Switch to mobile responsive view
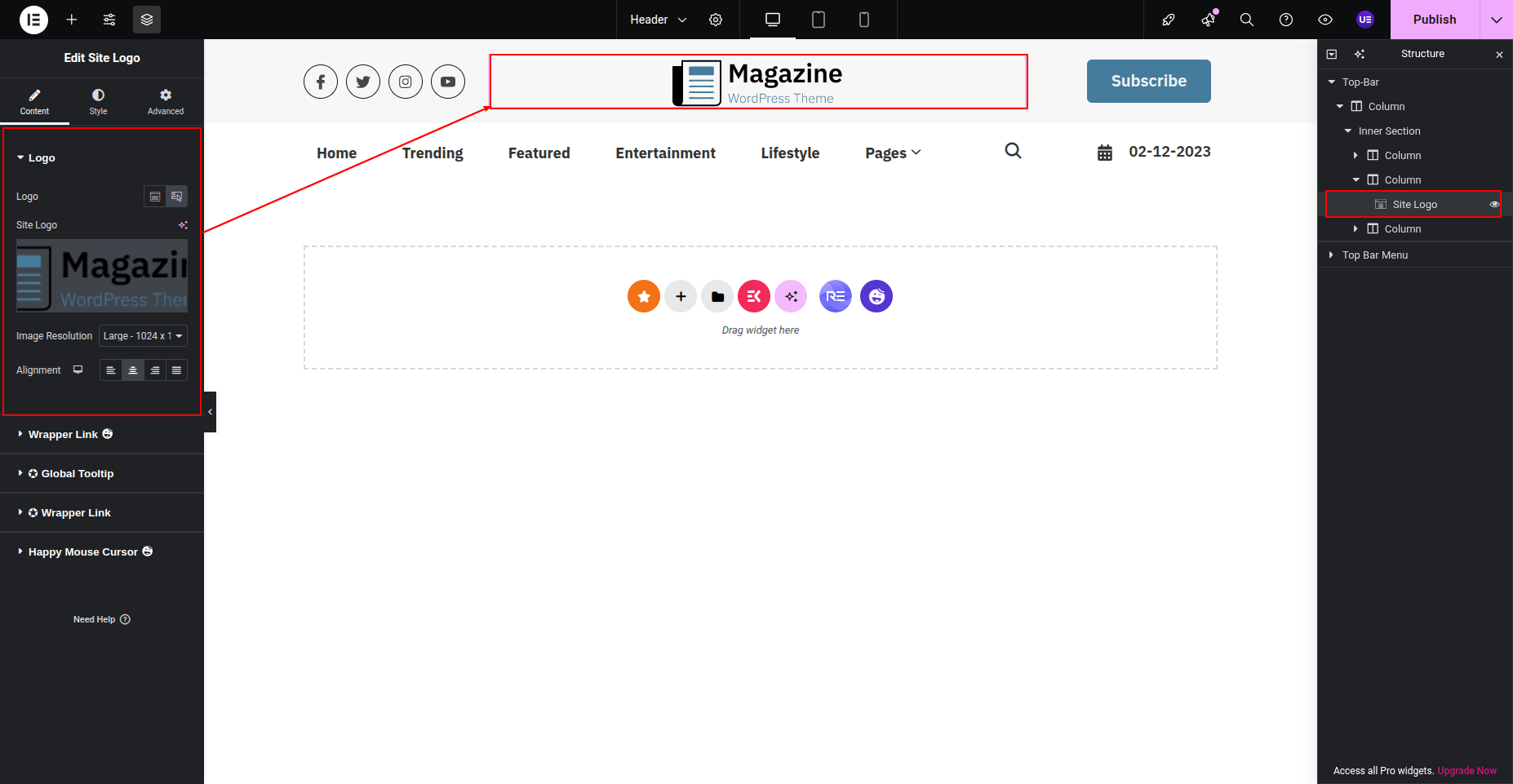Image resolution: width=1513 pixels, height=784 pixels. click(863, 20)
